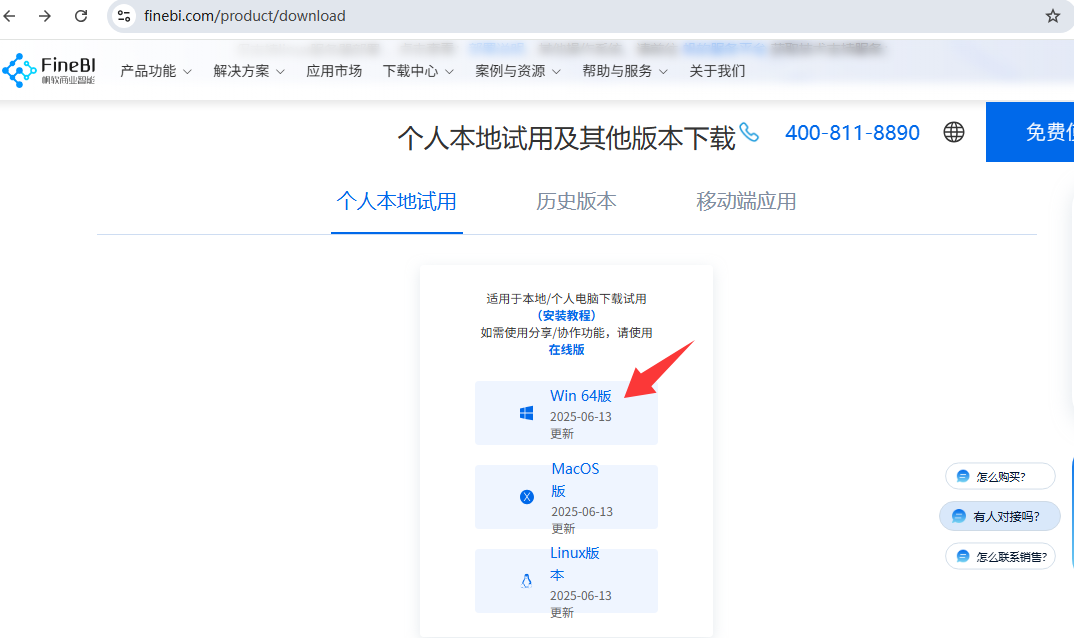Click chat bubble icon beside 怎么购买?
Screen dimensions: 1074x638
962,476
